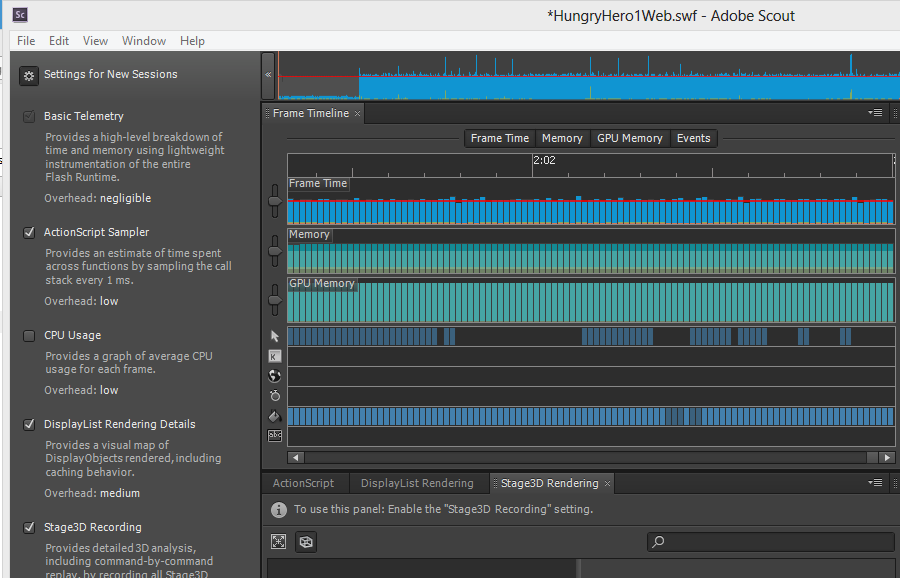Select the timer events stopwatch icon
The width and height of the screenshot is (900, 578).
click(275, 395)
